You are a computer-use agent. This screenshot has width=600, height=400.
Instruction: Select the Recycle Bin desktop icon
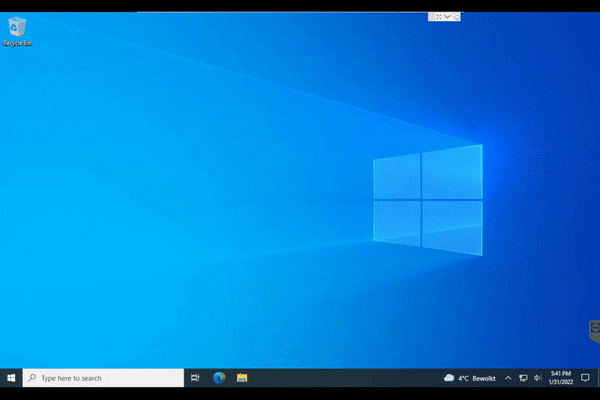point(17,26)
